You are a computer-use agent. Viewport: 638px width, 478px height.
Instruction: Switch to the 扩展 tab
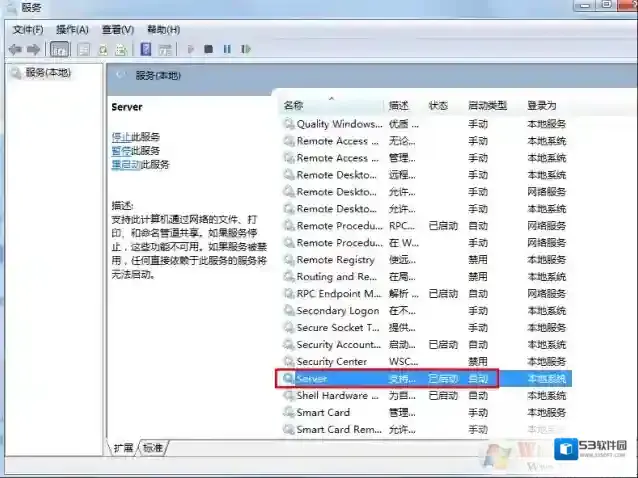[x=123, y=447]
